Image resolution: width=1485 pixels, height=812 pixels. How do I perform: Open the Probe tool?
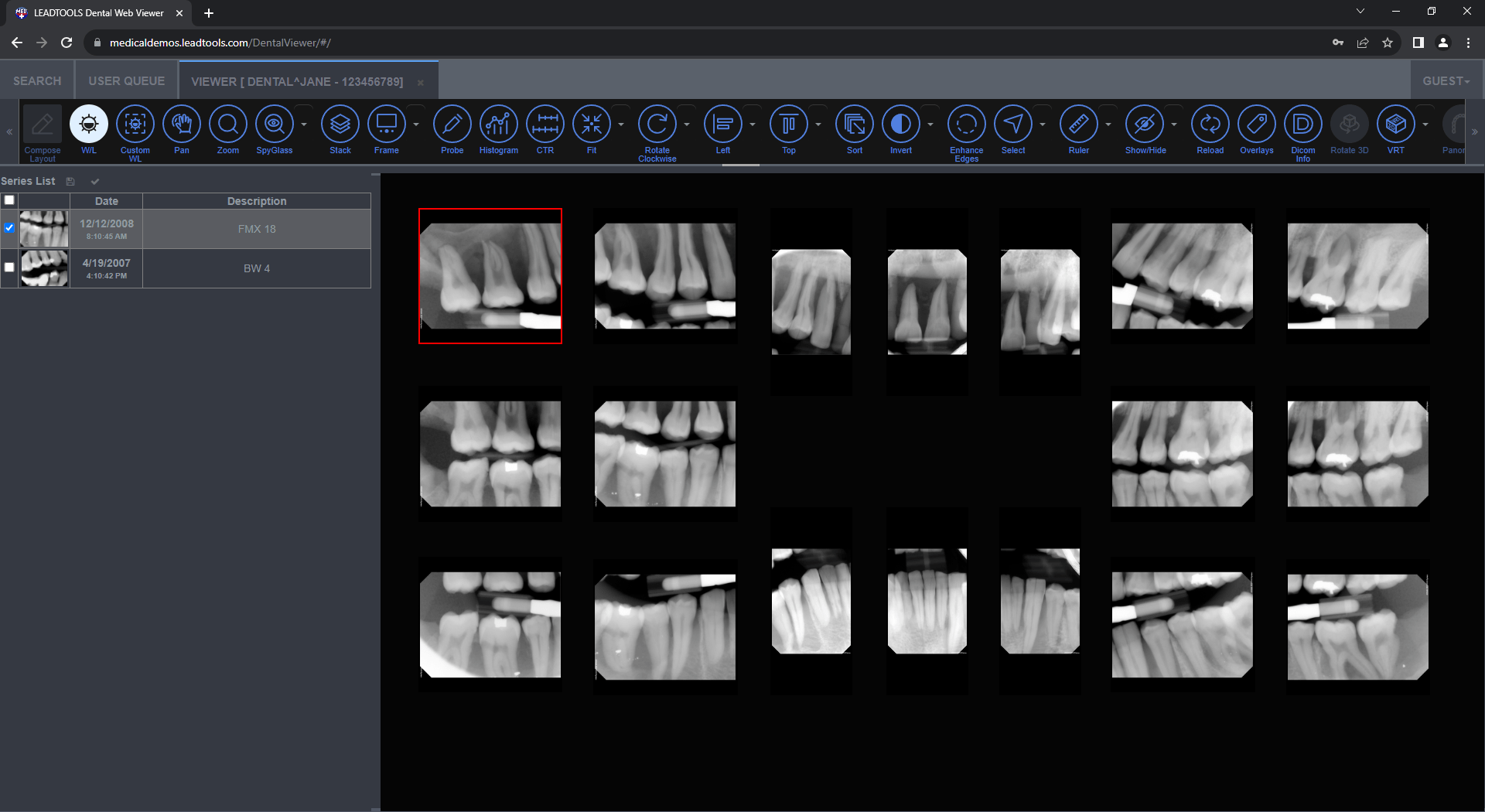[452, 125]
